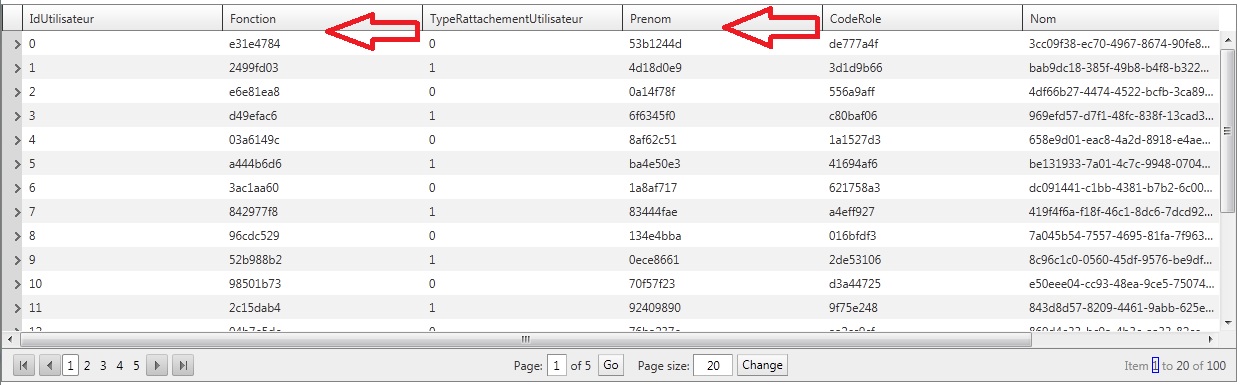Expand row with IdUtilisateur 5

point(17,164)
